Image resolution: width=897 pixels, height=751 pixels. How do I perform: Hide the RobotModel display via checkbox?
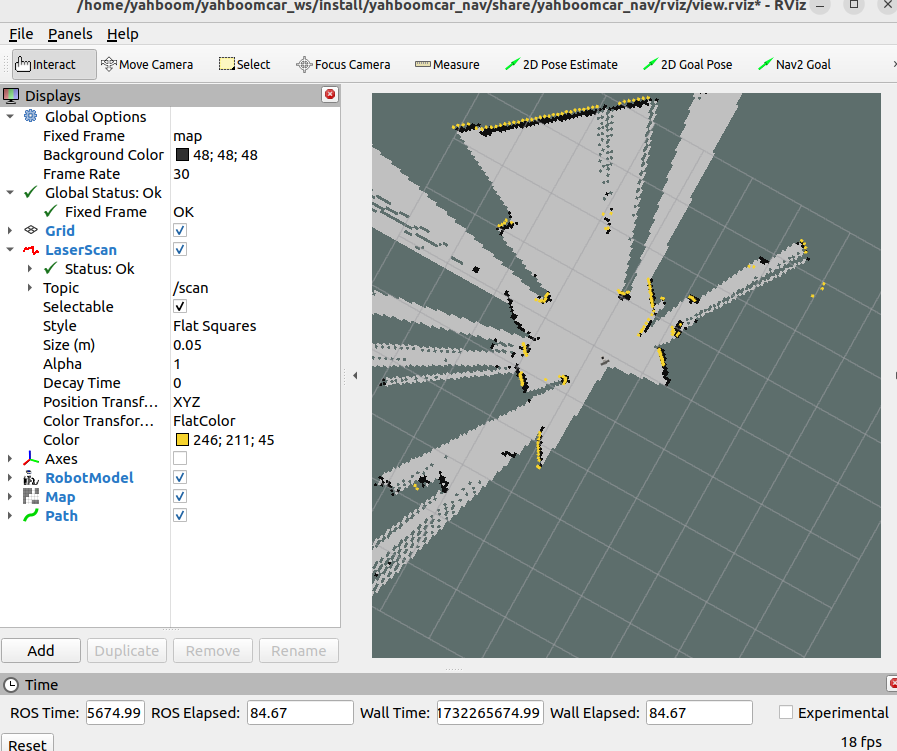(180, 478)
